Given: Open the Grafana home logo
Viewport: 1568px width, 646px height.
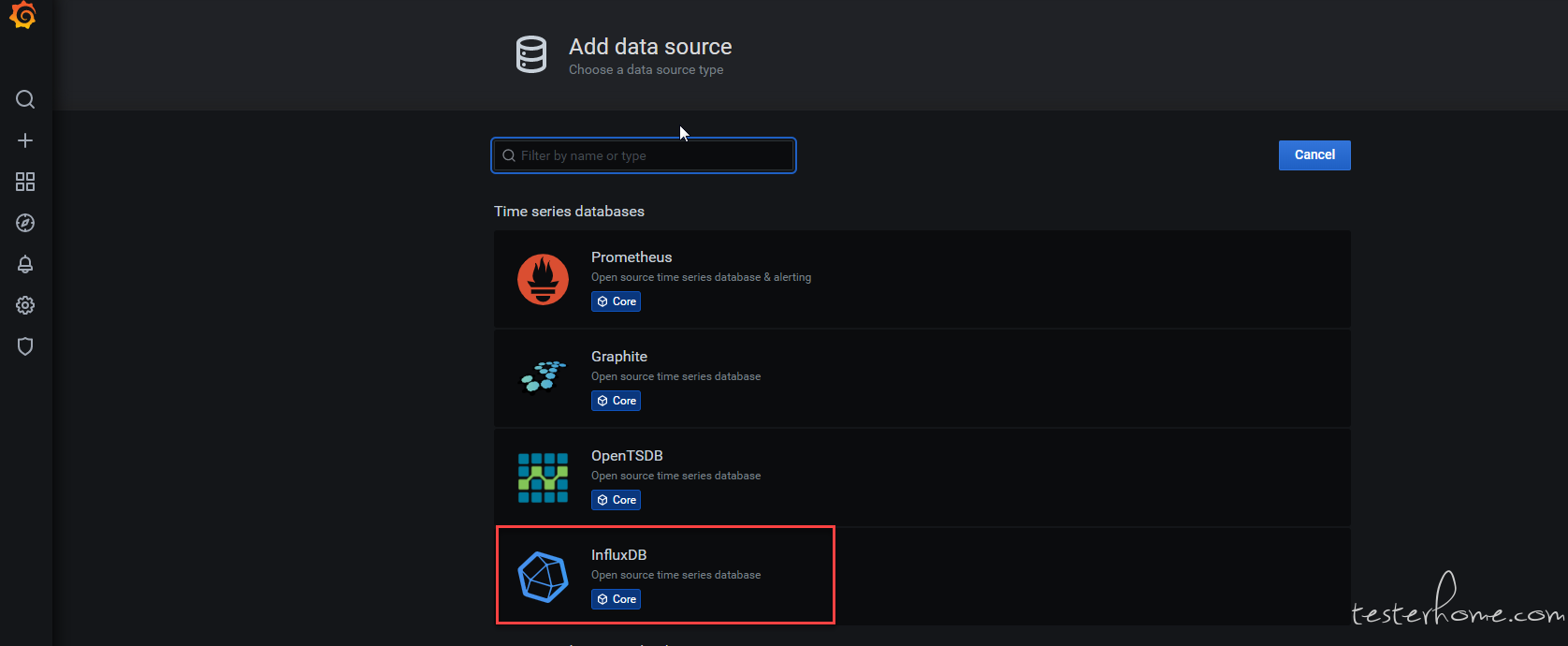Looking at the screenshot, I should click(22, 15).
